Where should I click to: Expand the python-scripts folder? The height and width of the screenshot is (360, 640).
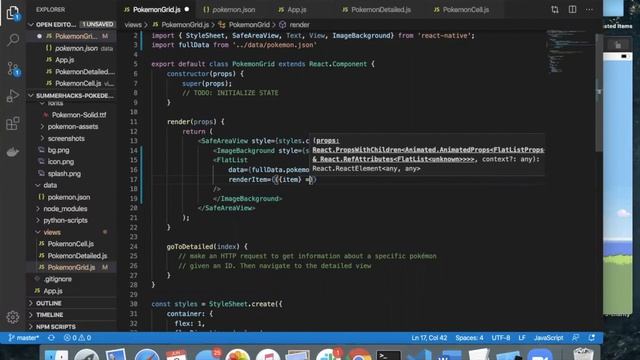click(x=65, y=220)
